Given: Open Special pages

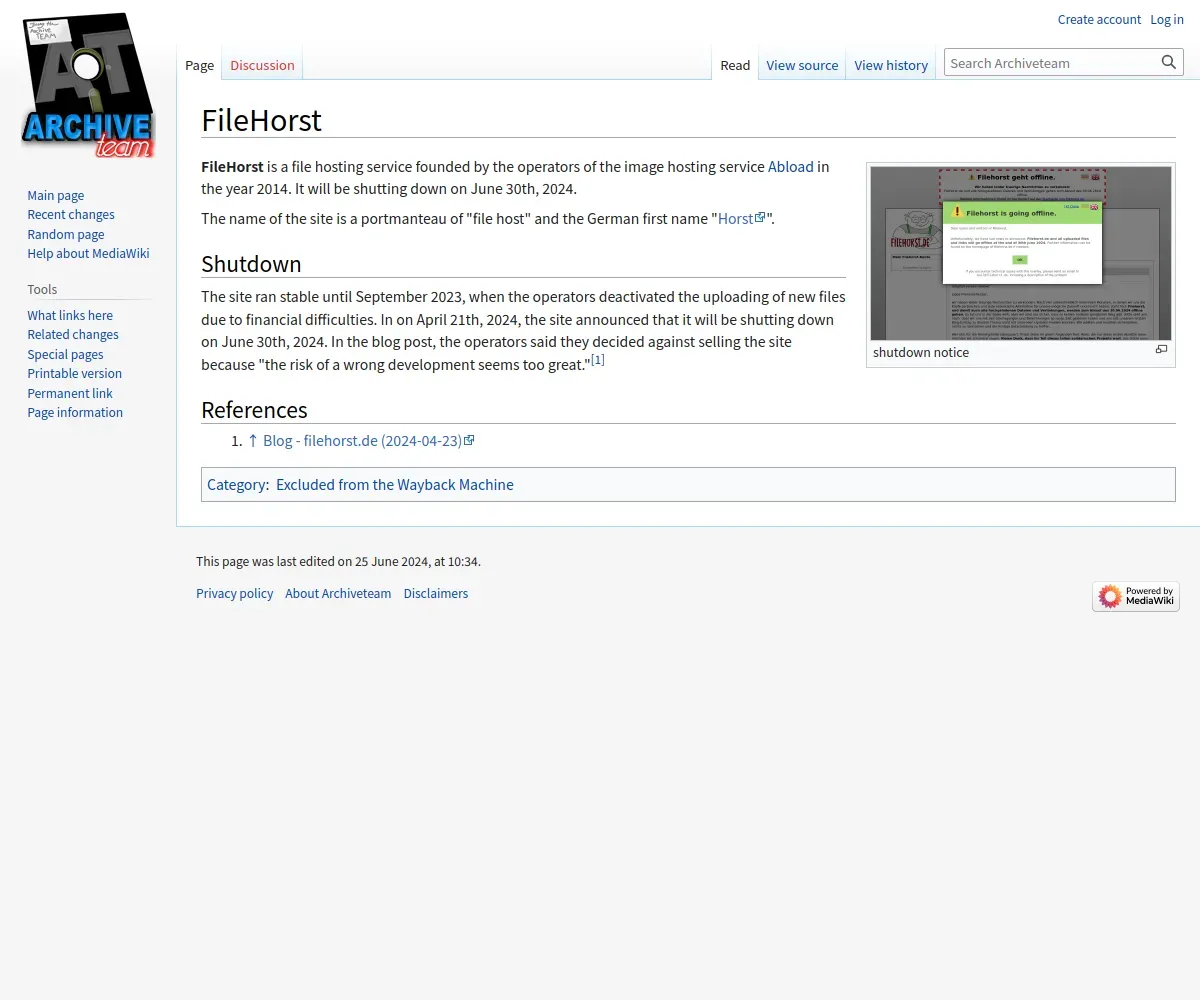Looking at the screenshot, I should (65, 354).
